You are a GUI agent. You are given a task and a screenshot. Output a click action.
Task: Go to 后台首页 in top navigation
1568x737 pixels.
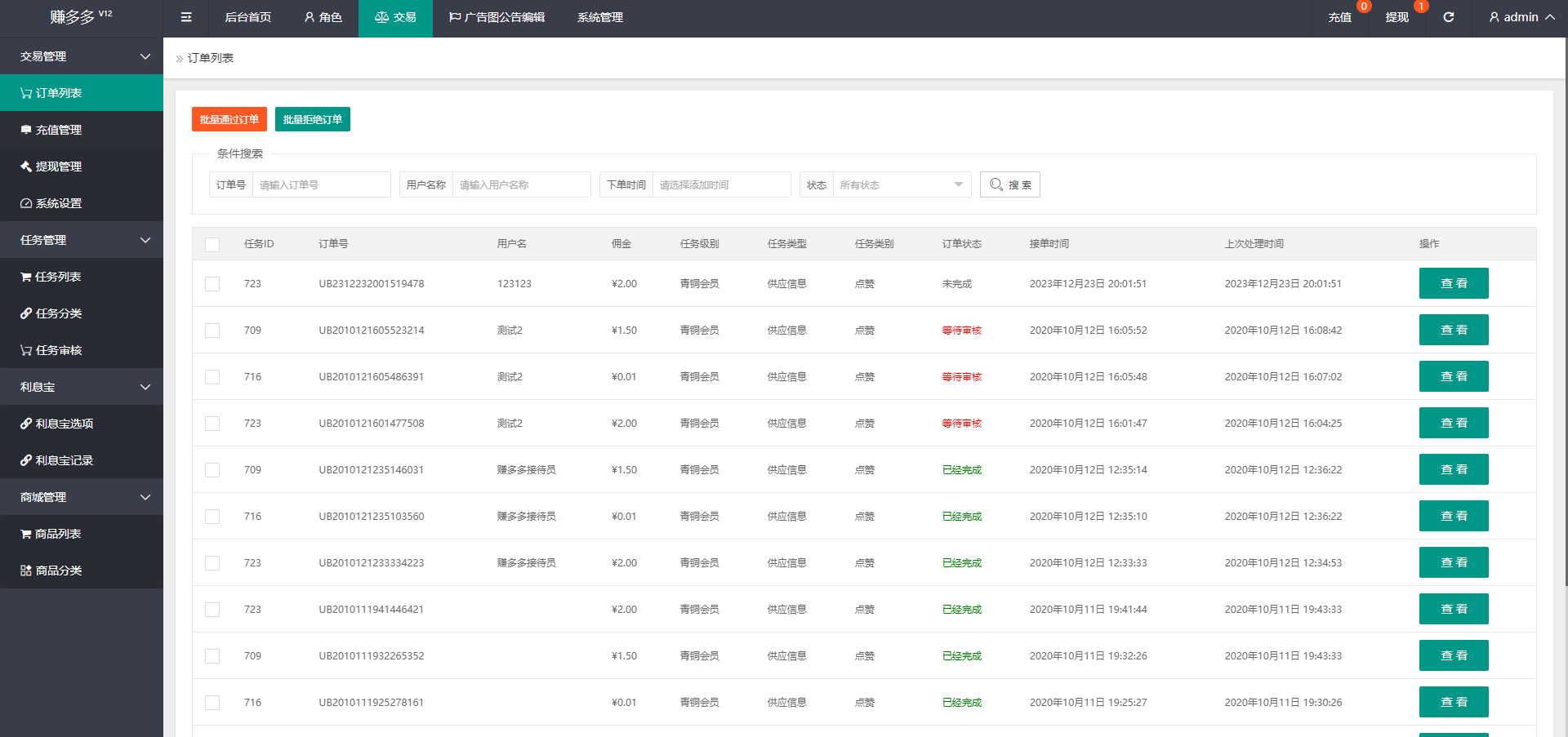click(247, 17)
